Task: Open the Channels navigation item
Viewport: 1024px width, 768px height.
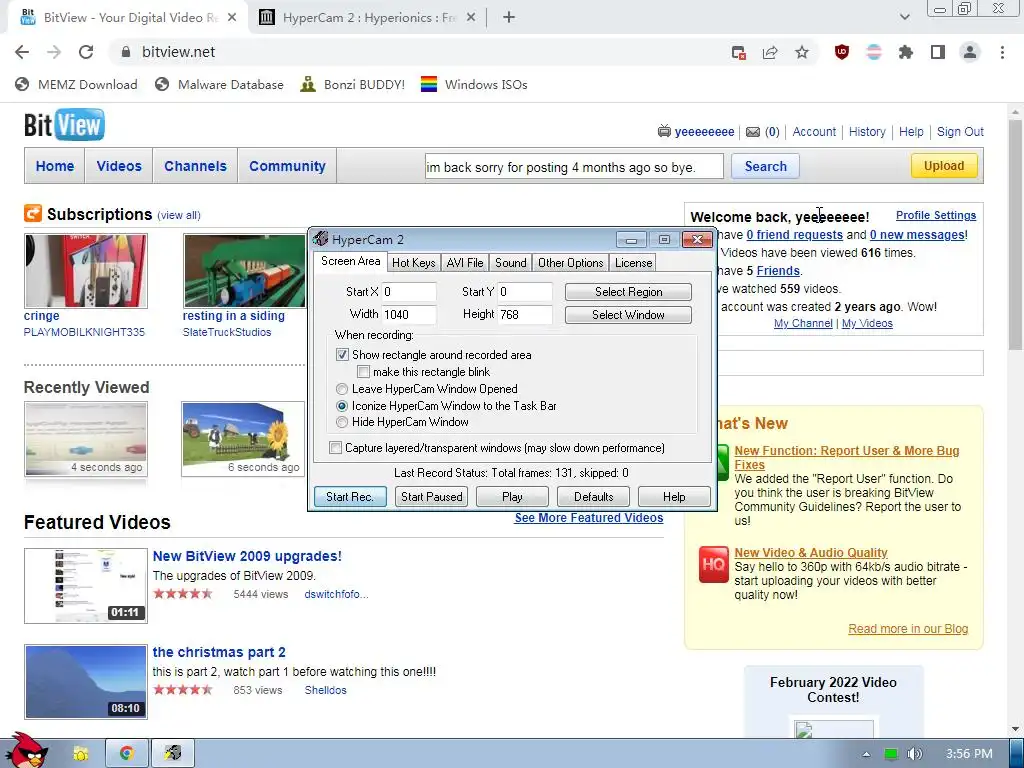Action: tap(195, 167)
